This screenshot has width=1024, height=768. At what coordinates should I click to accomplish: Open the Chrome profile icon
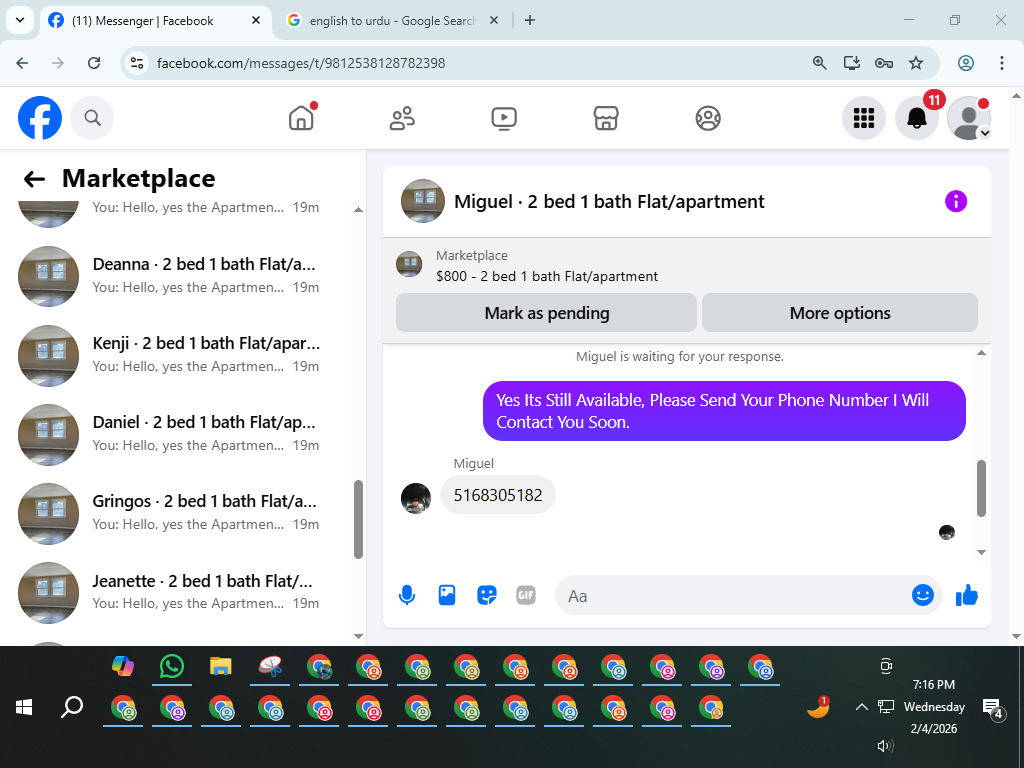coord(965,63)
